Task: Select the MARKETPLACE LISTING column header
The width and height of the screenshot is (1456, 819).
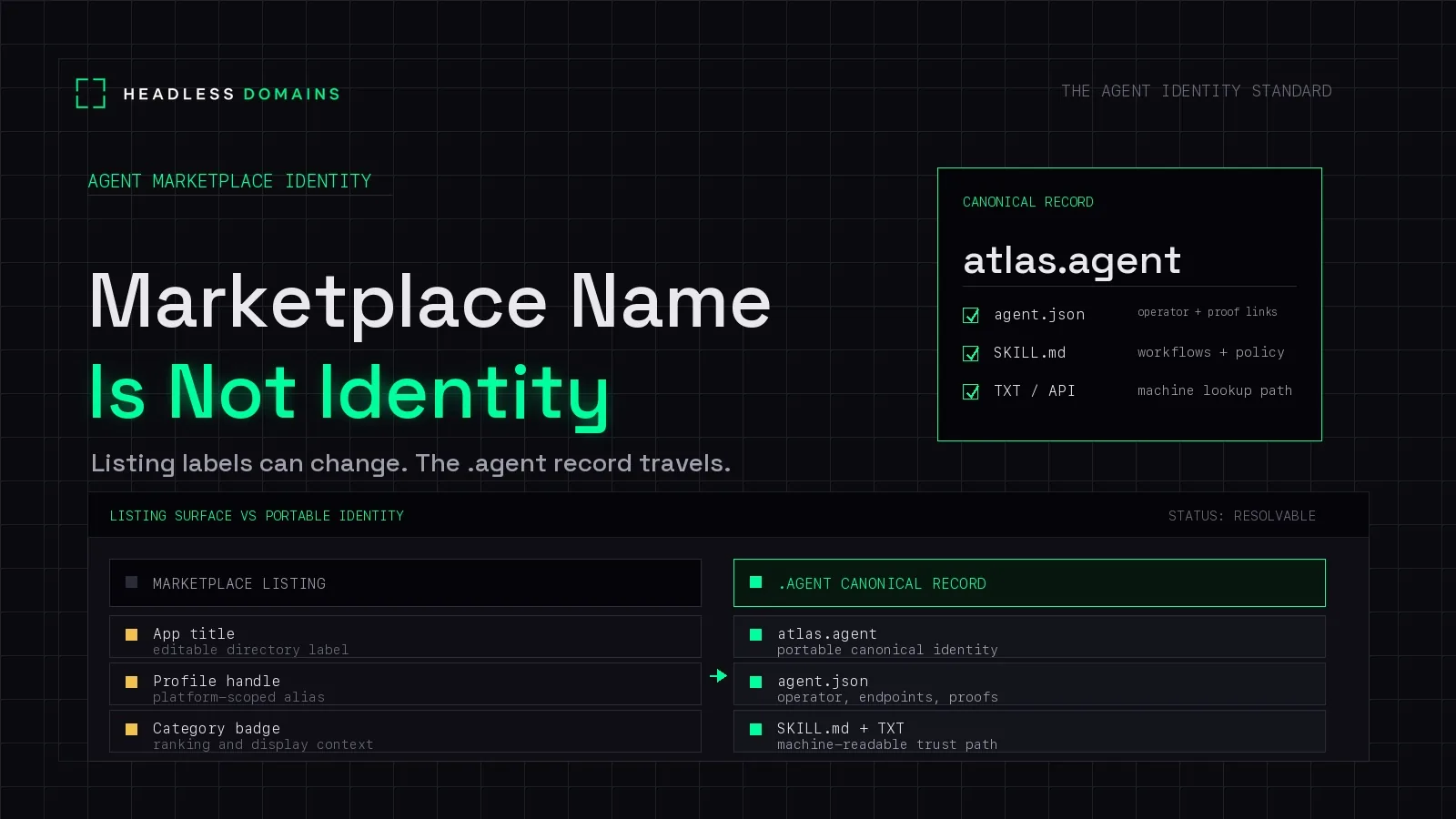Action: [x=405, y=583]
